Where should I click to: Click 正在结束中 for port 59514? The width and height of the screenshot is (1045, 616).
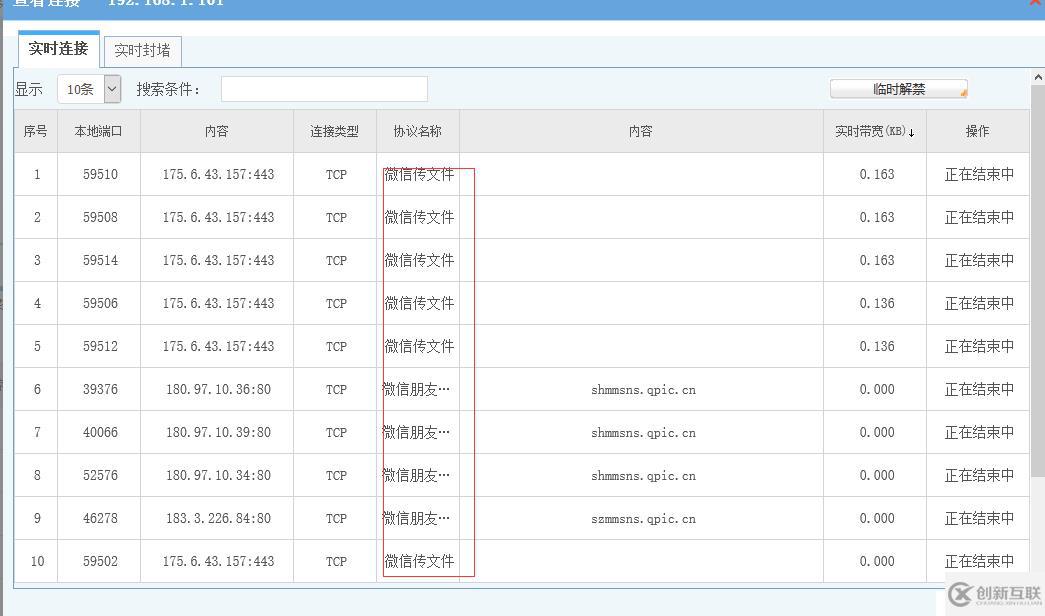[x=979, y=261]
